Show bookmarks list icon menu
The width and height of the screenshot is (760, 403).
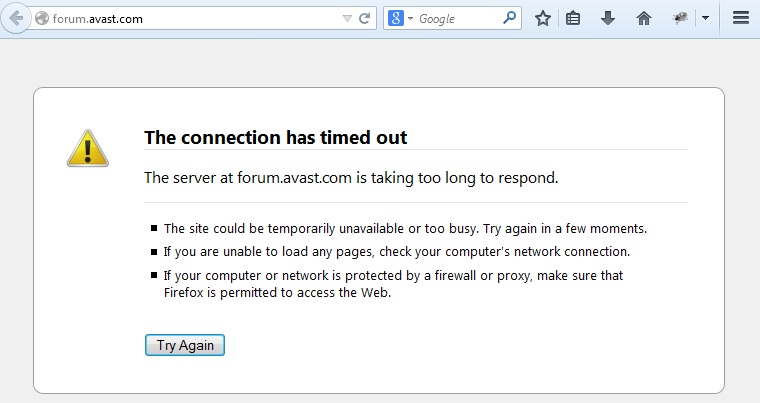click(573, 18)
